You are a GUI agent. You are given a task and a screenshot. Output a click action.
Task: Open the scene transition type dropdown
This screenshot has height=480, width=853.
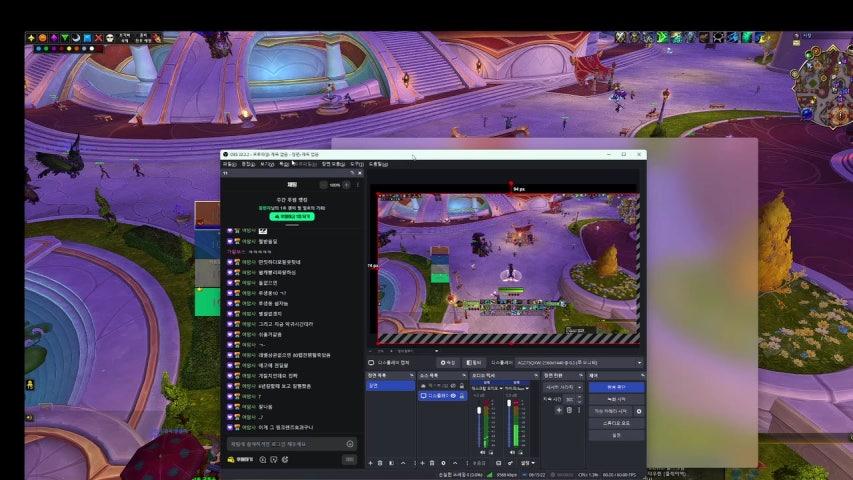point(563,387)
